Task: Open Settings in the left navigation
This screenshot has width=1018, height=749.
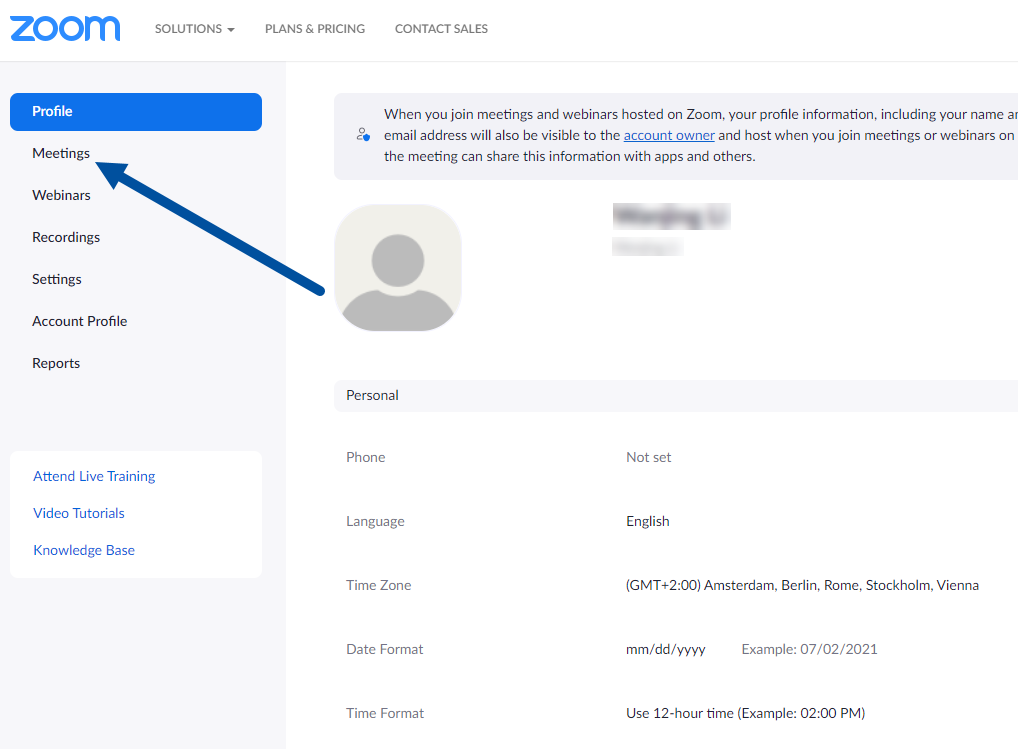Action: (57, 279)
